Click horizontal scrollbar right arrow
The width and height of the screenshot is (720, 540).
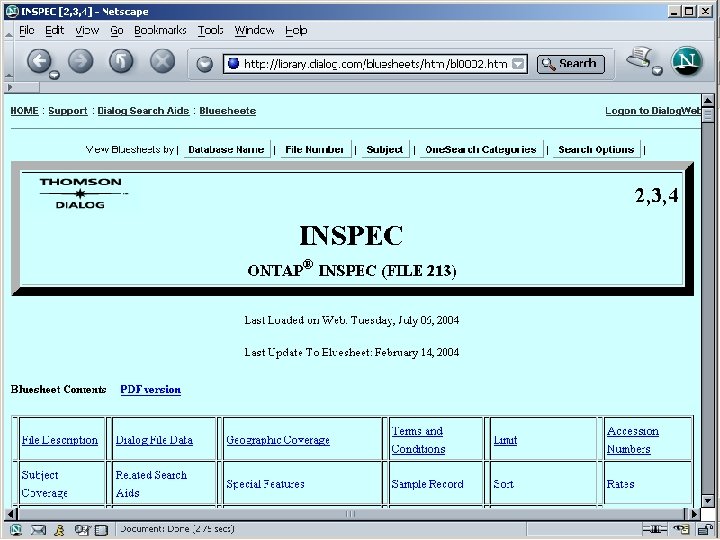pyautogui.click(x=694, y=513)
